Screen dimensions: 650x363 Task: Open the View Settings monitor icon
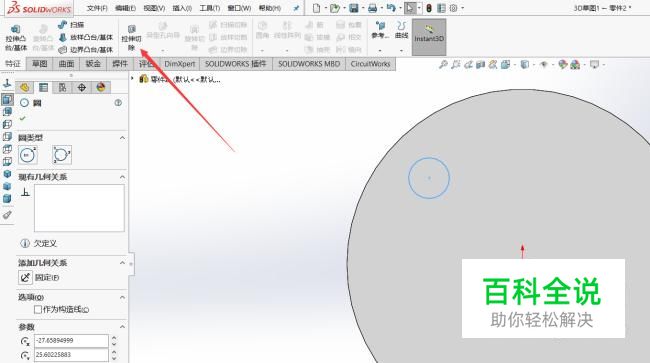pyautogui.click(x=594, y=65)
